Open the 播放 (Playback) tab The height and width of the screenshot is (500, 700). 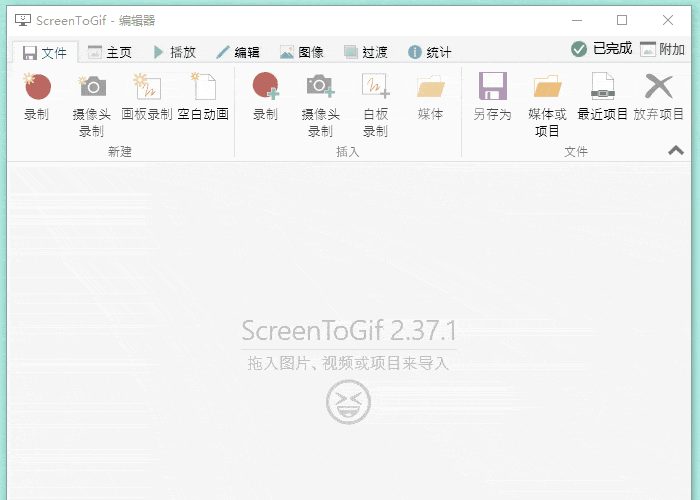click(175, 52)
